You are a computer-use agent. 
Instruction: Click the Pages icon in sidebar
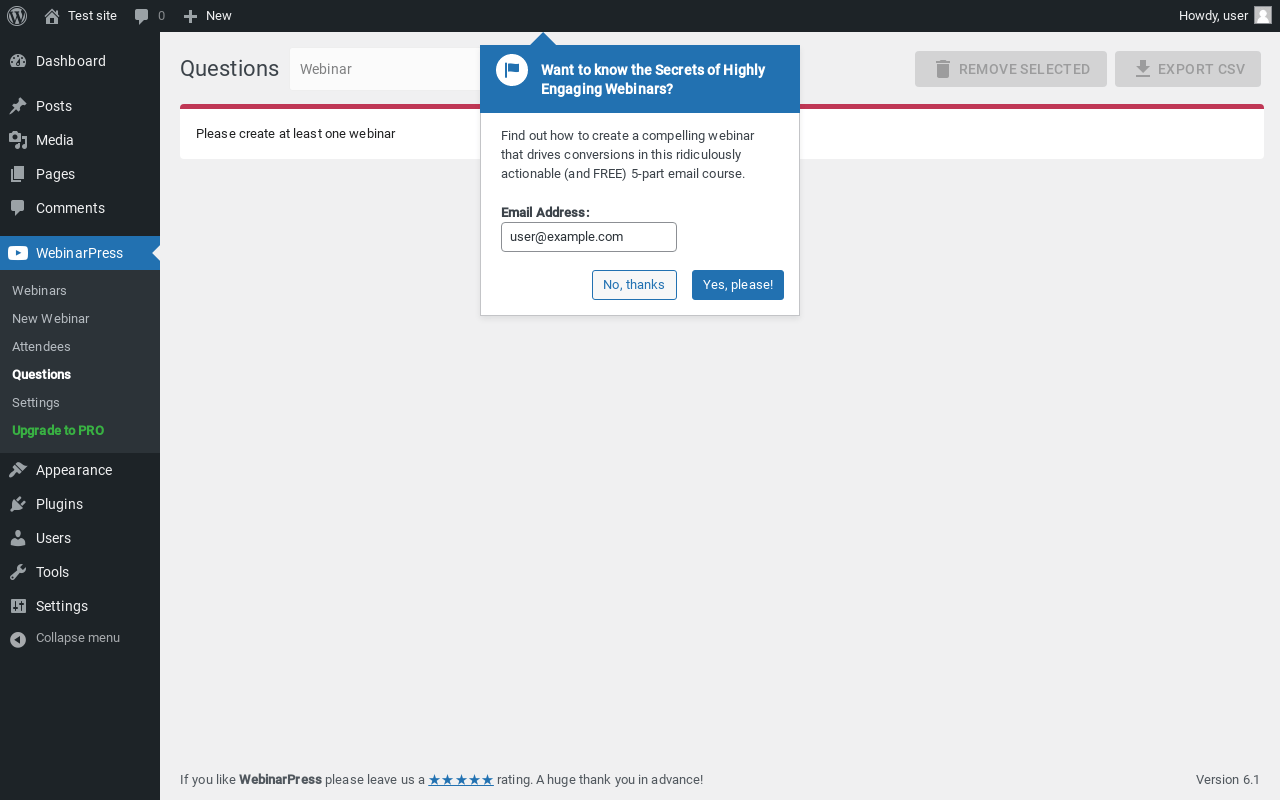pos(18,174)
